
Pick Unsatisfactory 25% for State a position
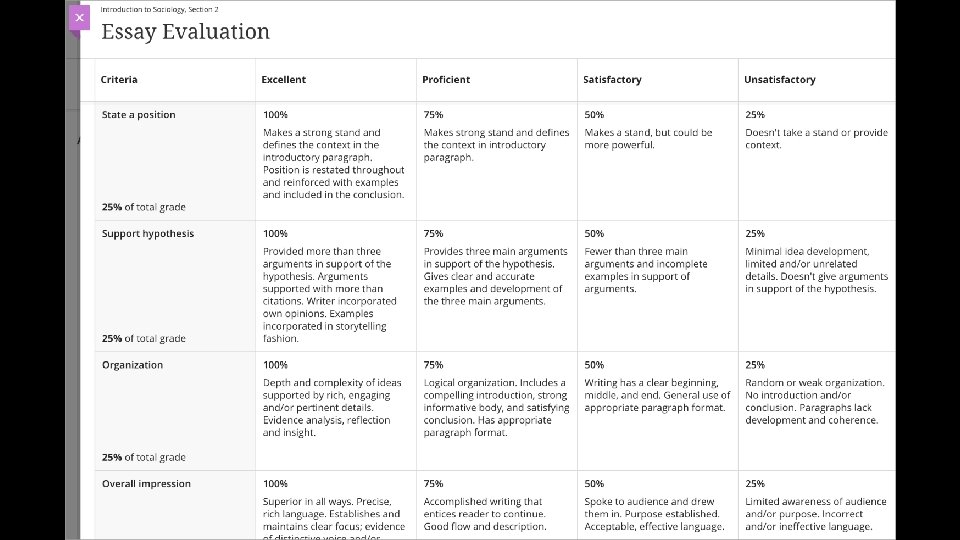click(x=817, y=161)
